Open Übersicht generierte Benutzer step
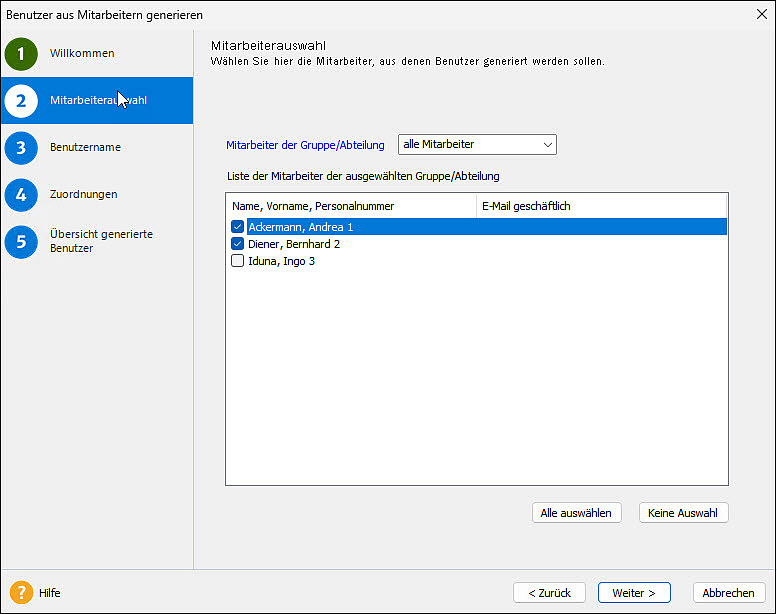 pos(101,241)
